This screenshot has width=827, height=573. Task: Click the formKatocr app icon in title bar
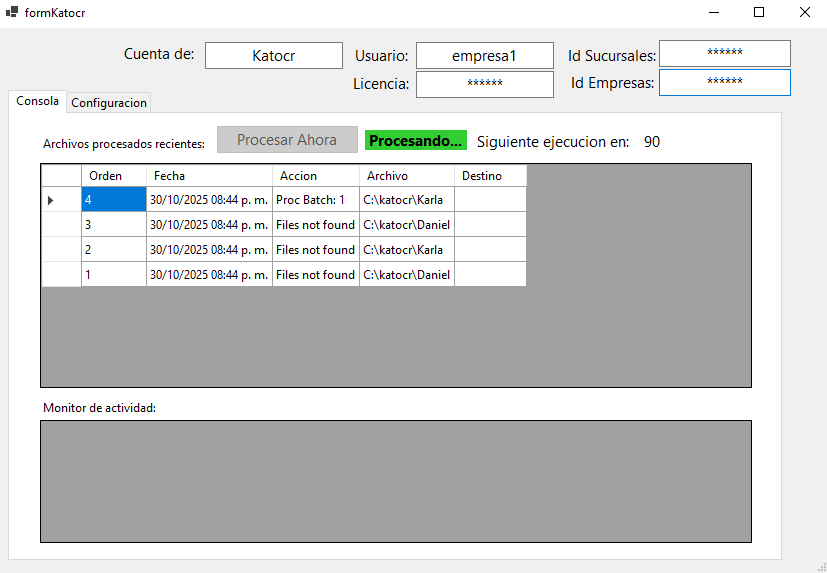[12, 12]
